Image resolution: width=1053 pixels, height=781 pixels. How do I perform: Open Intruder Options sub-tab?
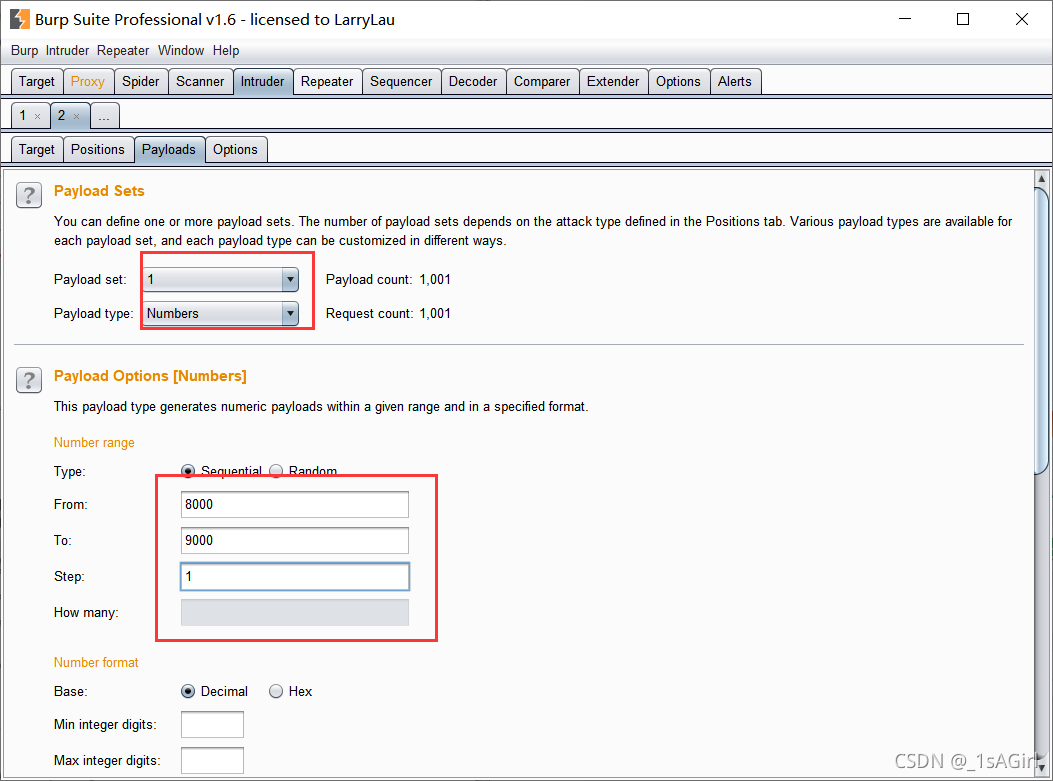[x=235, y=149]
